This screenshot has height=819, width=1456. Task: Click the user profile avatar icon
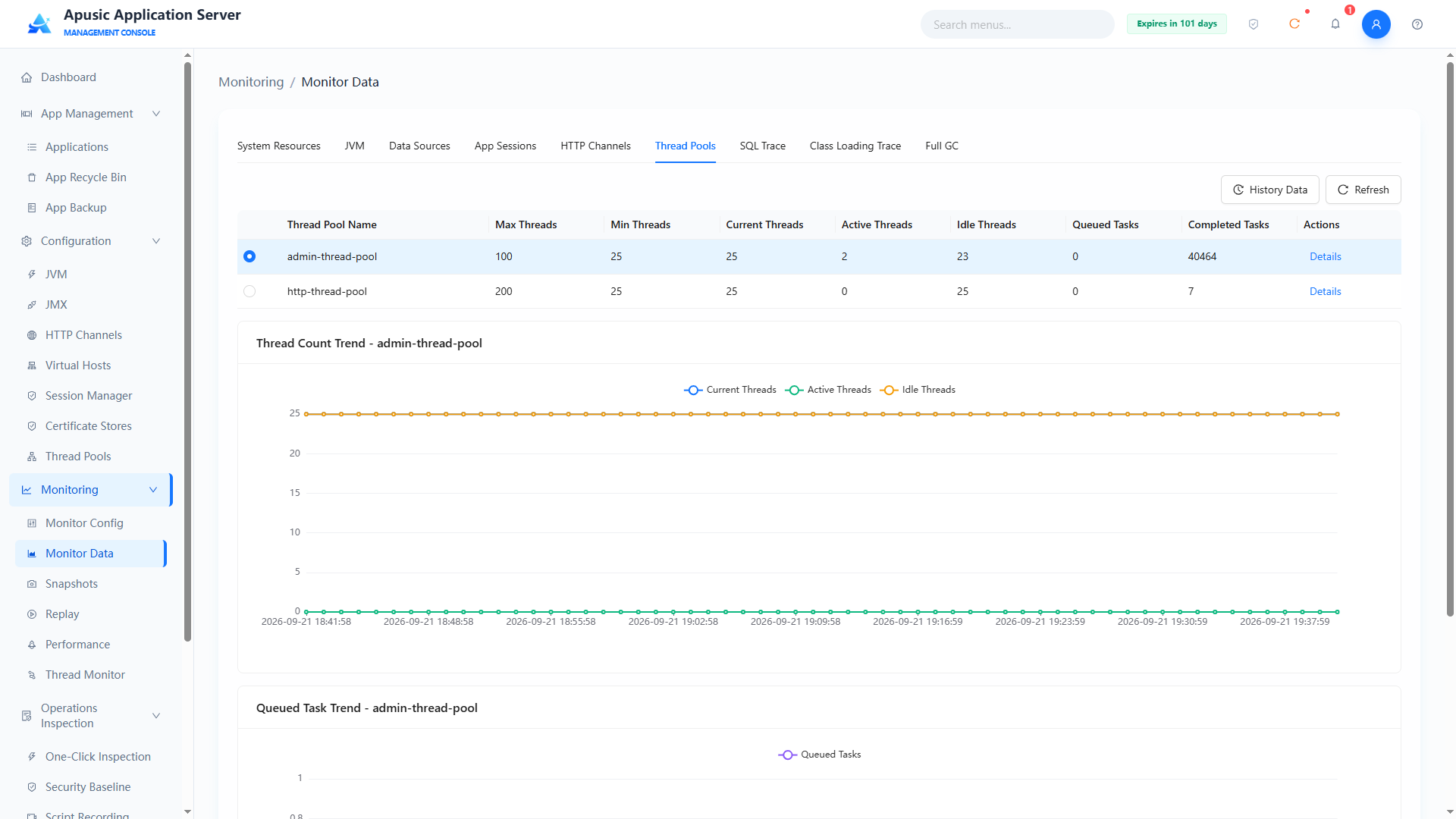pos(1376,24)
